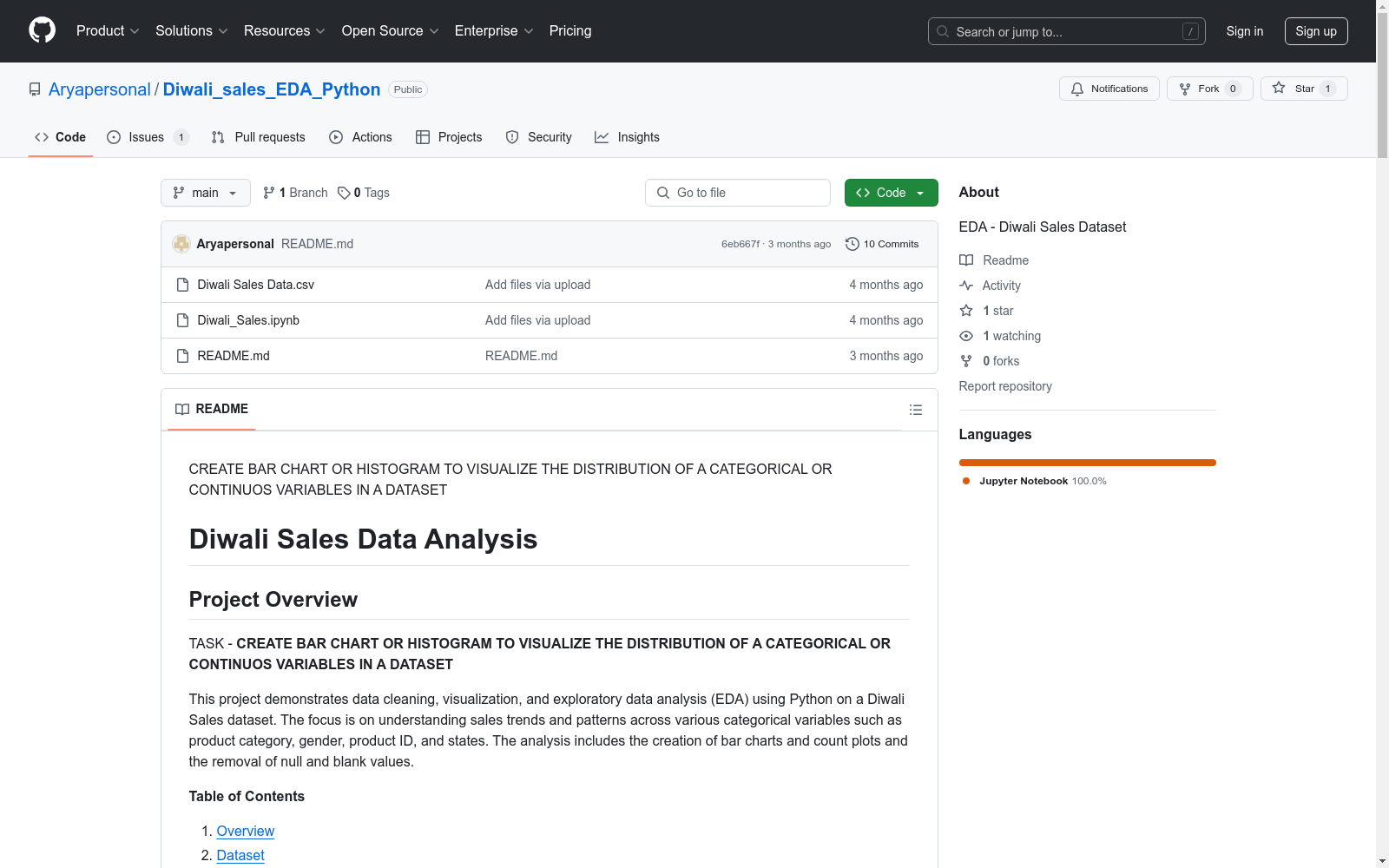
Task: Click Report repository
Action: (x=1005, y=386)
